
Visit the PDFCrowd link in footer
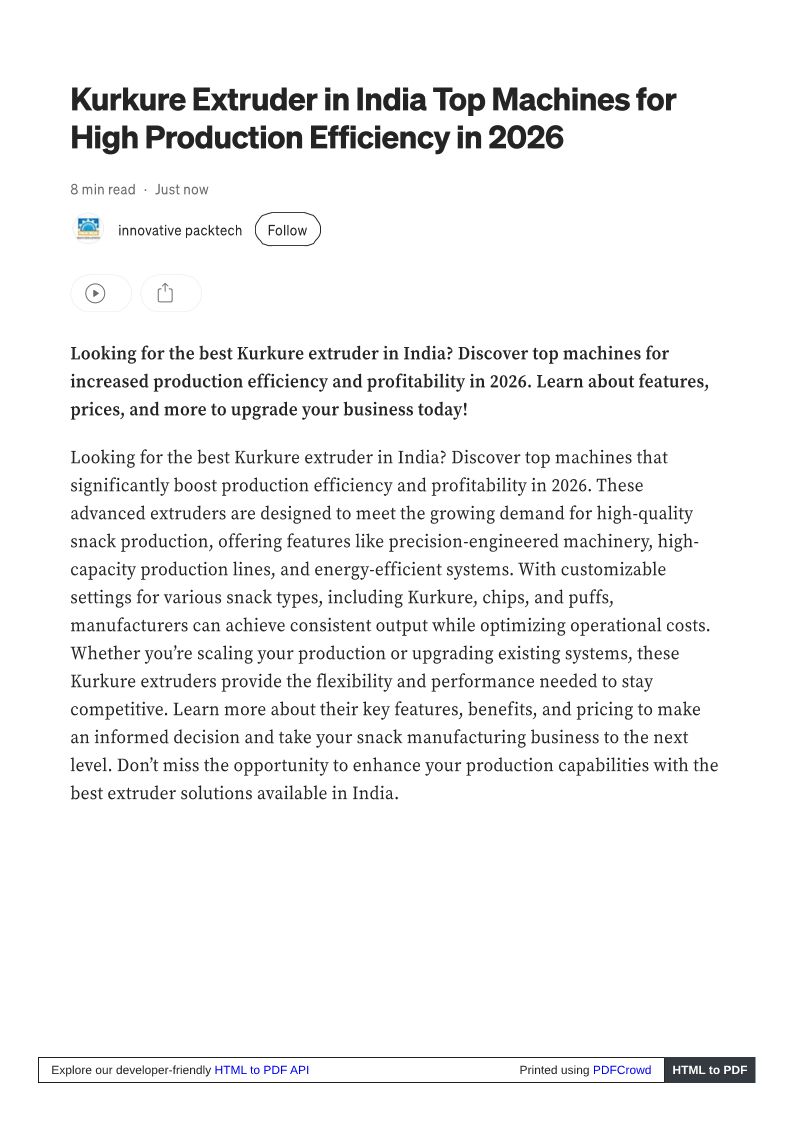[621, 1070]
